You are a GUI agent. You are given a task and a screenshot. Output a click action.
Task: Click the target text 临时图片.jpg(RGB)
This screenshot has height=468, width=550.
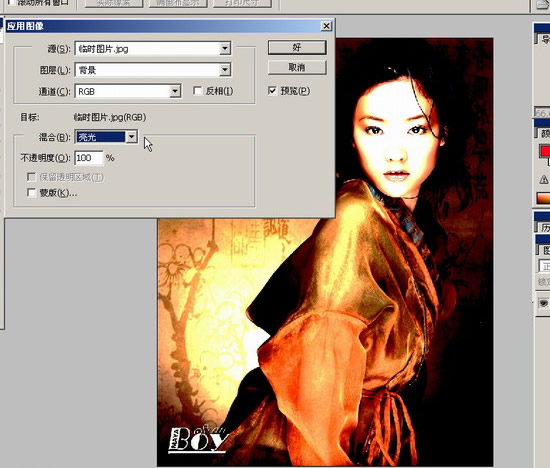(x=110, y=117)
